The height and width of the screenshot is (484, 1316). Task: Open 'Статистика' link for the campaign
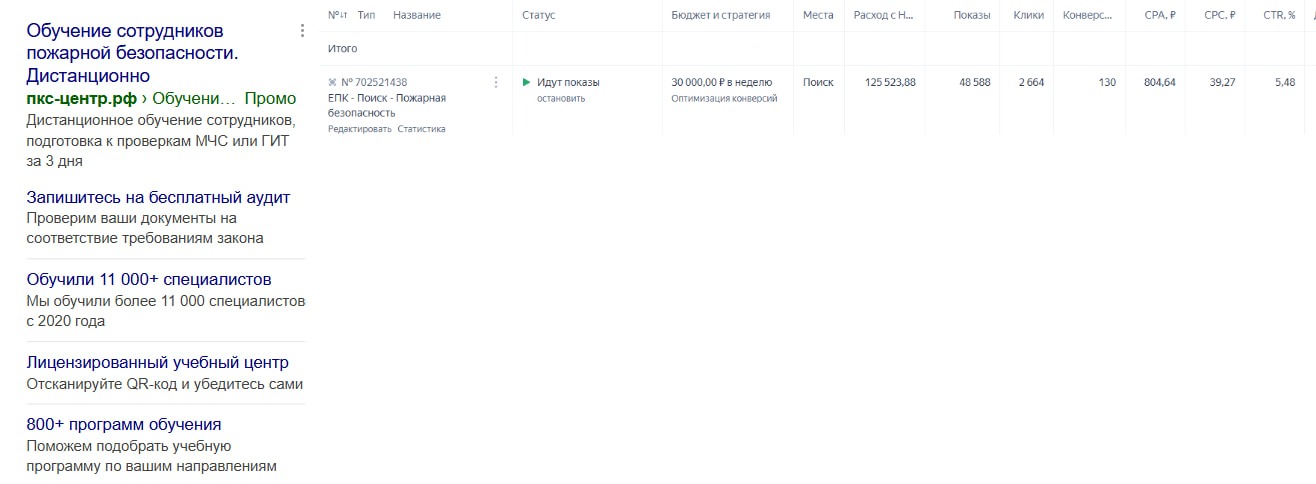(x=421, y=129)
